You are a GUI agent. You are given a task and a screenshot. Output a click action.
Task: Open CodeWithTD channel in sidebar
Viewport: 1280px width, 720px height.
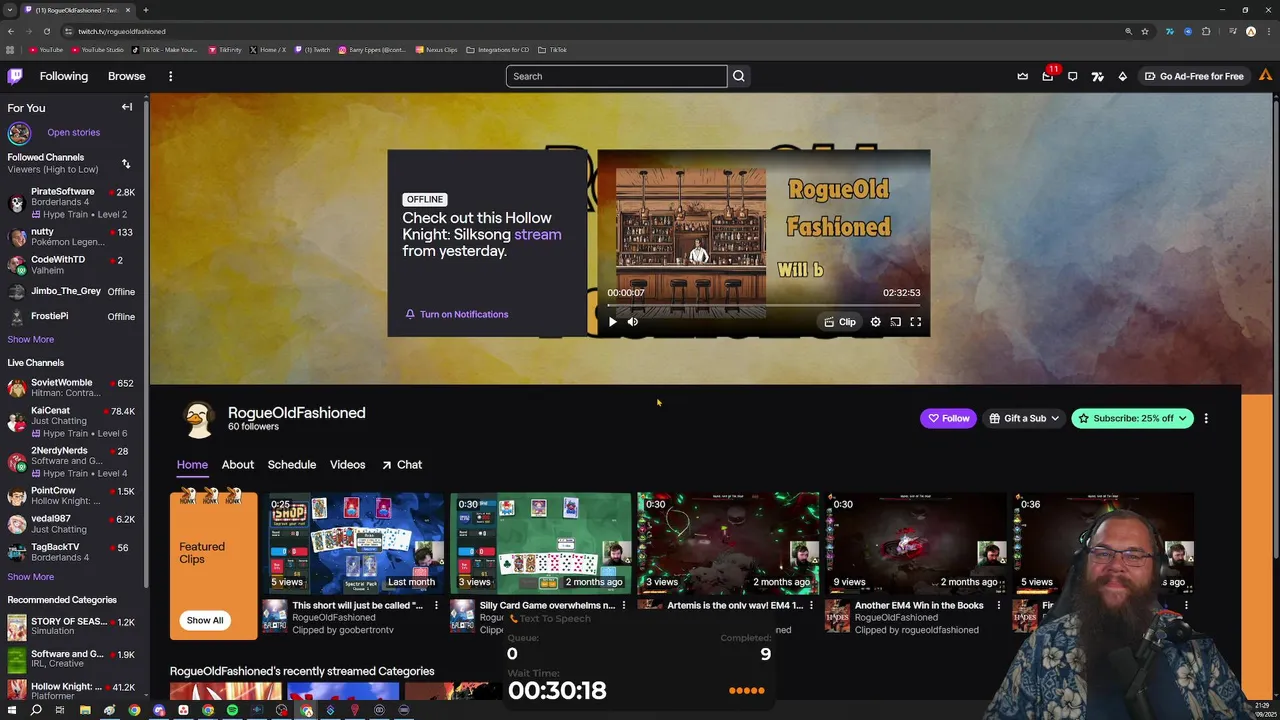pyautogui.click(x=72, y=265)
